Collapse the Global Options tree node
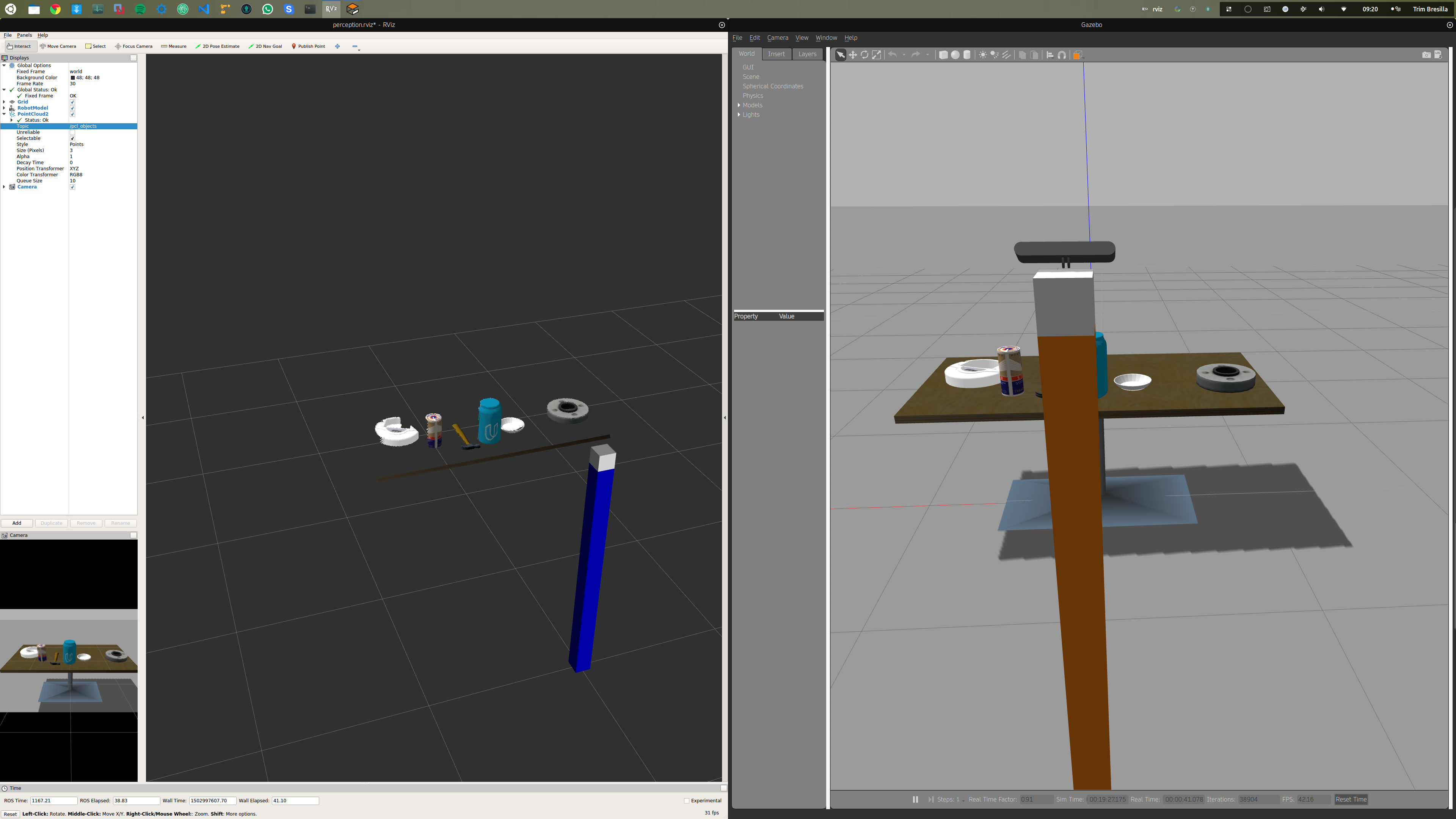This screenshot has height=819, width=1456. click(5, 66)
